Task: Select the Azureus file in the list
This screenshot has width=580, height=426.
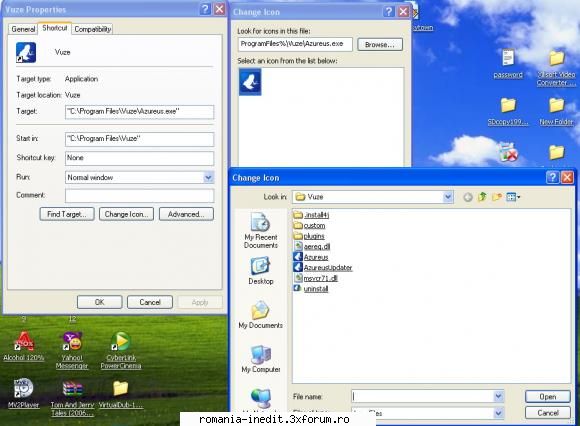Action: (311, 257)
